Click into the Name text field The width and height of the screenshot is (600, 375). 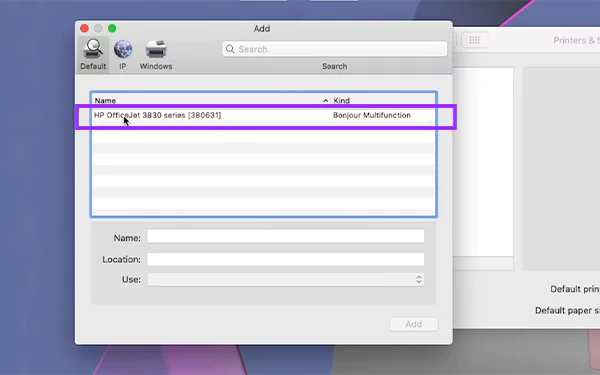(x=285, y=236)
